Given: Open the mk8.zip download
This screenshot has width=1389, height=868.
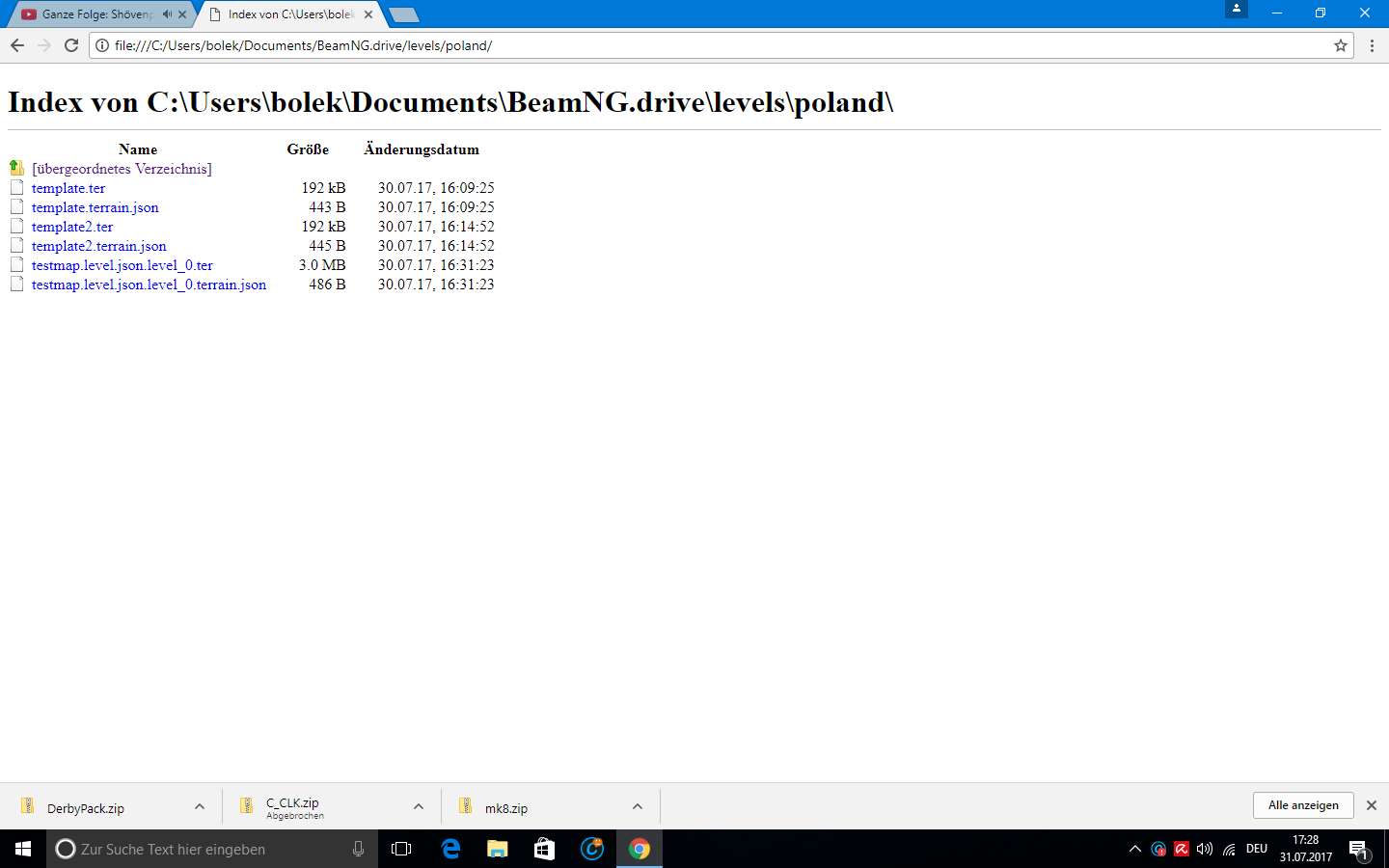Looking at the screenshot, I should click(506, 808).
